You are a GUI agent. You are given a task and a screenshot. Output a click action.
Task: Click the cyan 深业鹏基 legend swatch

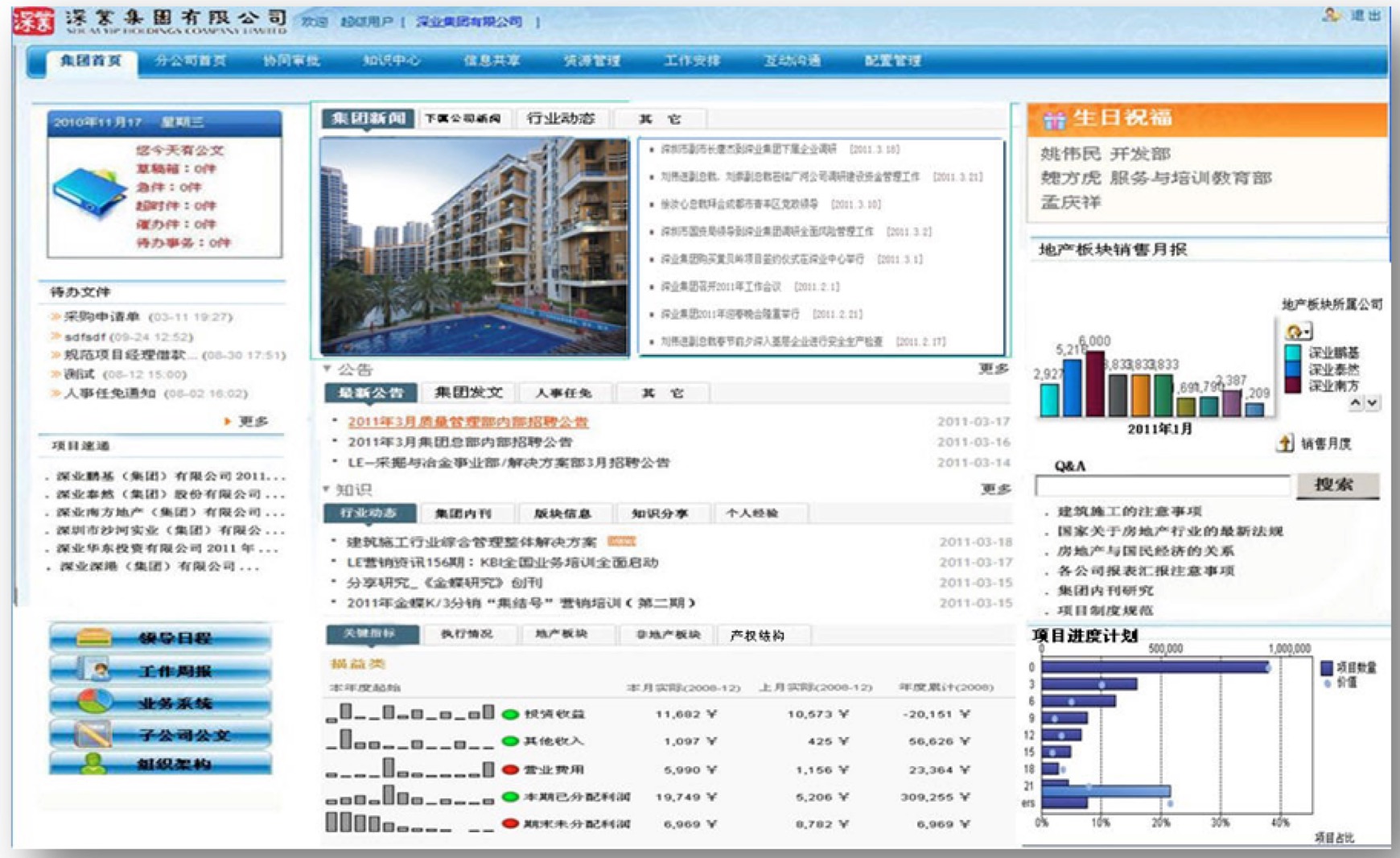tap(1293, 353)
